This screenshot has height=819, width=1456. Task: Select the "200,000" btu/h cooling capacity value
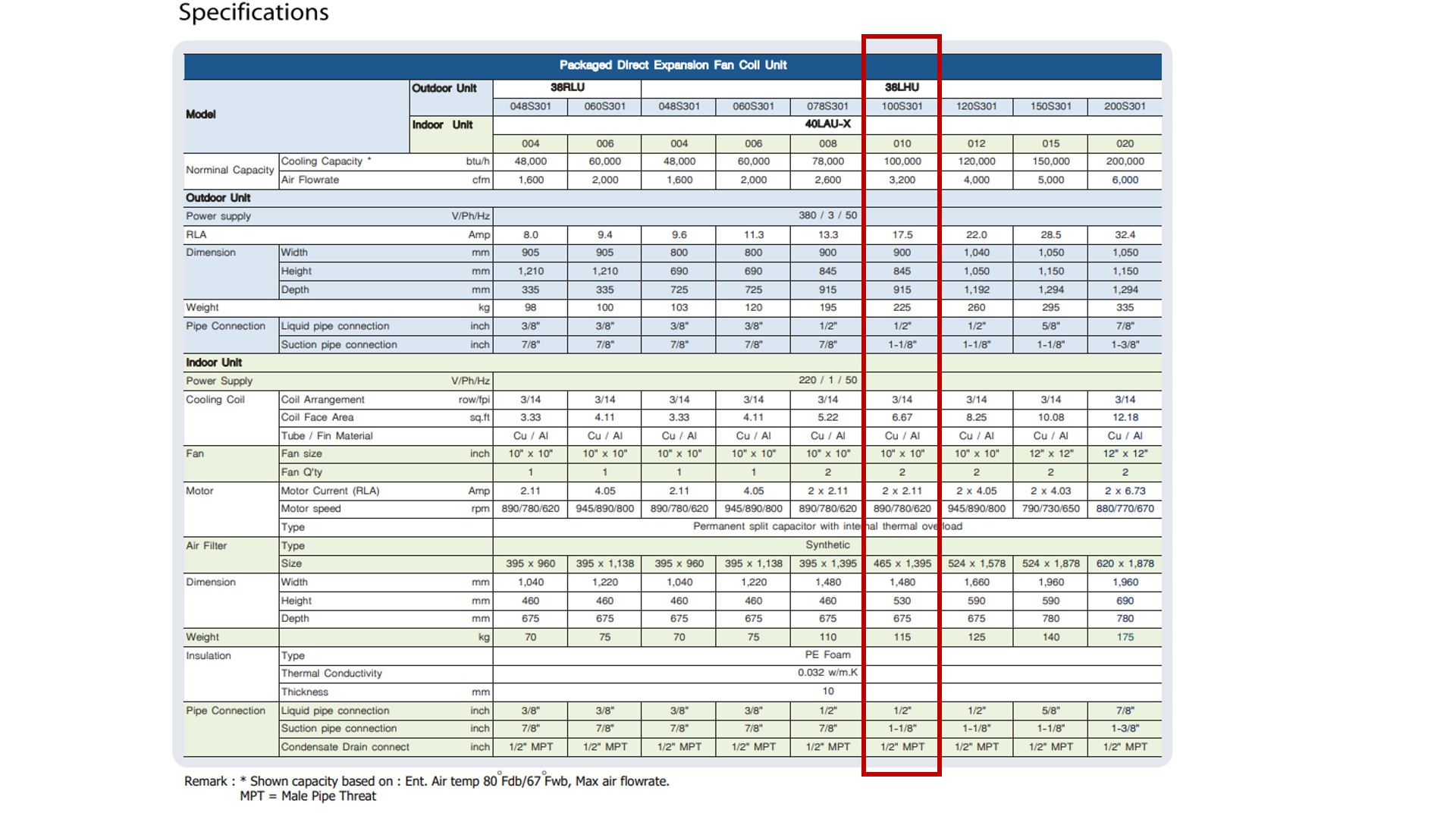click(x=1125, y=162)
